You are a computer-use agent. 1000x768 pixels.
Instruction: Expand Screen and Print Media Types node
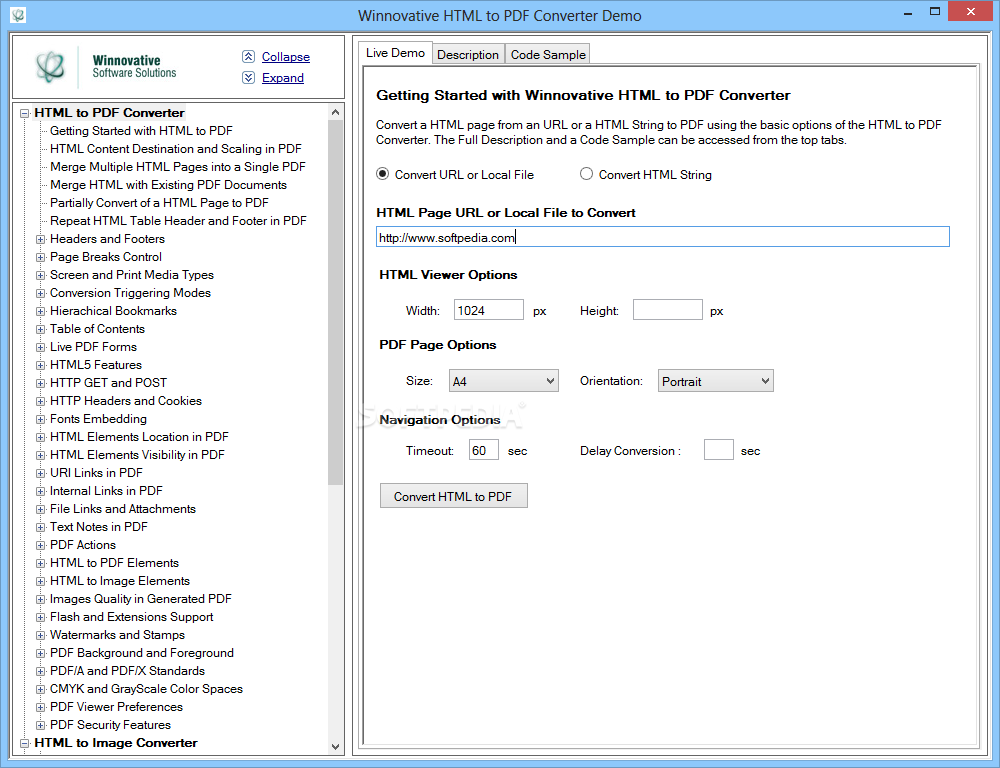pyautogui.click(x=40, y=275)
